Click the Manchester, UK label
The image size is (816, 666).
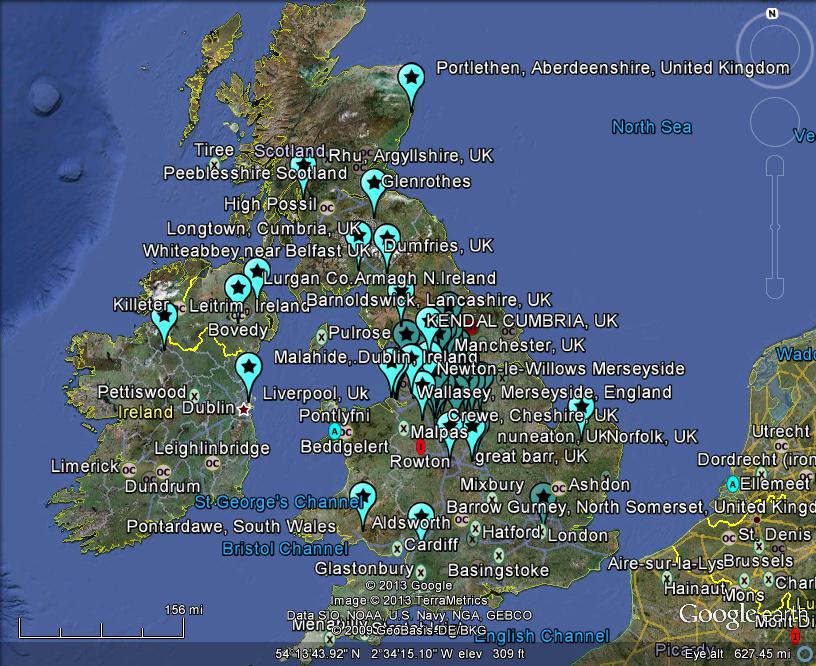[520, 345]
